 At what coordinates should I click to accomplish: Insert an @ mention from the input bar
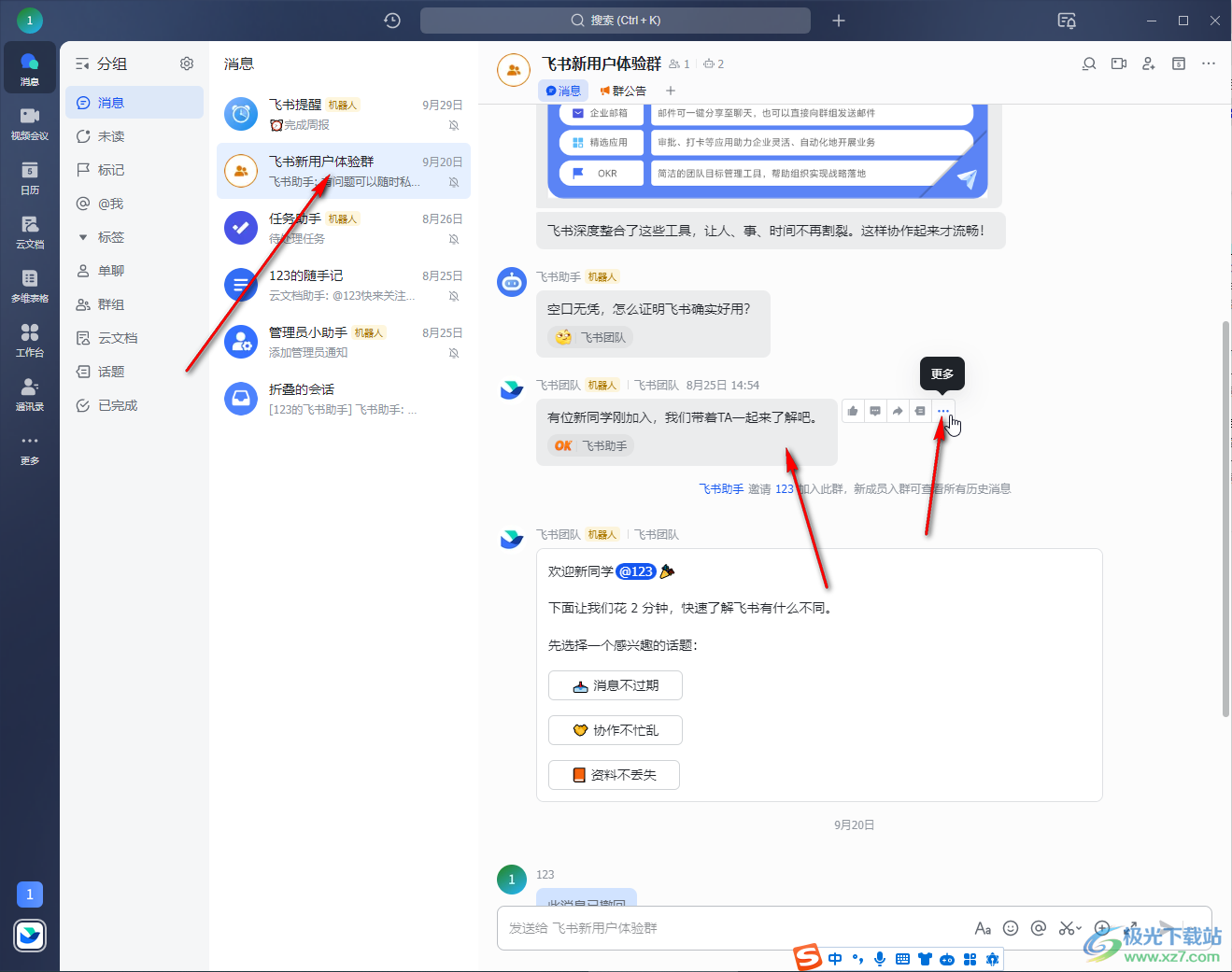pos(1039,928)
